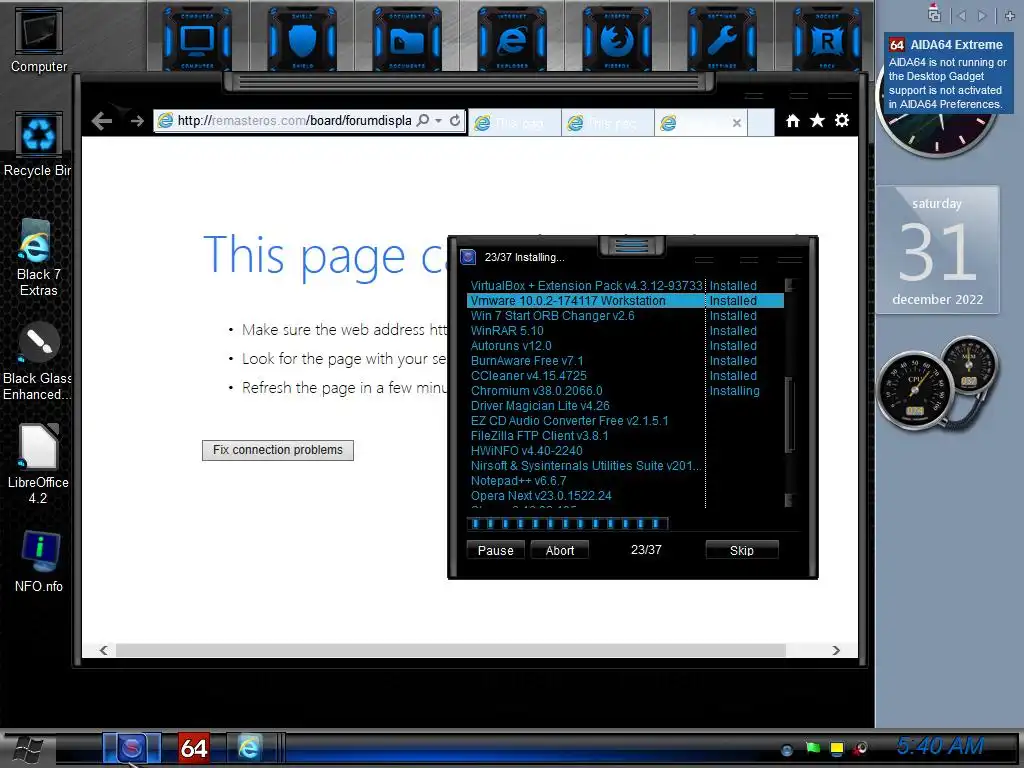Select Driver Magician Lite v4.26 row
This screenshot has width=1024, height=768.
pyautogui.click(x=625, y=406)
